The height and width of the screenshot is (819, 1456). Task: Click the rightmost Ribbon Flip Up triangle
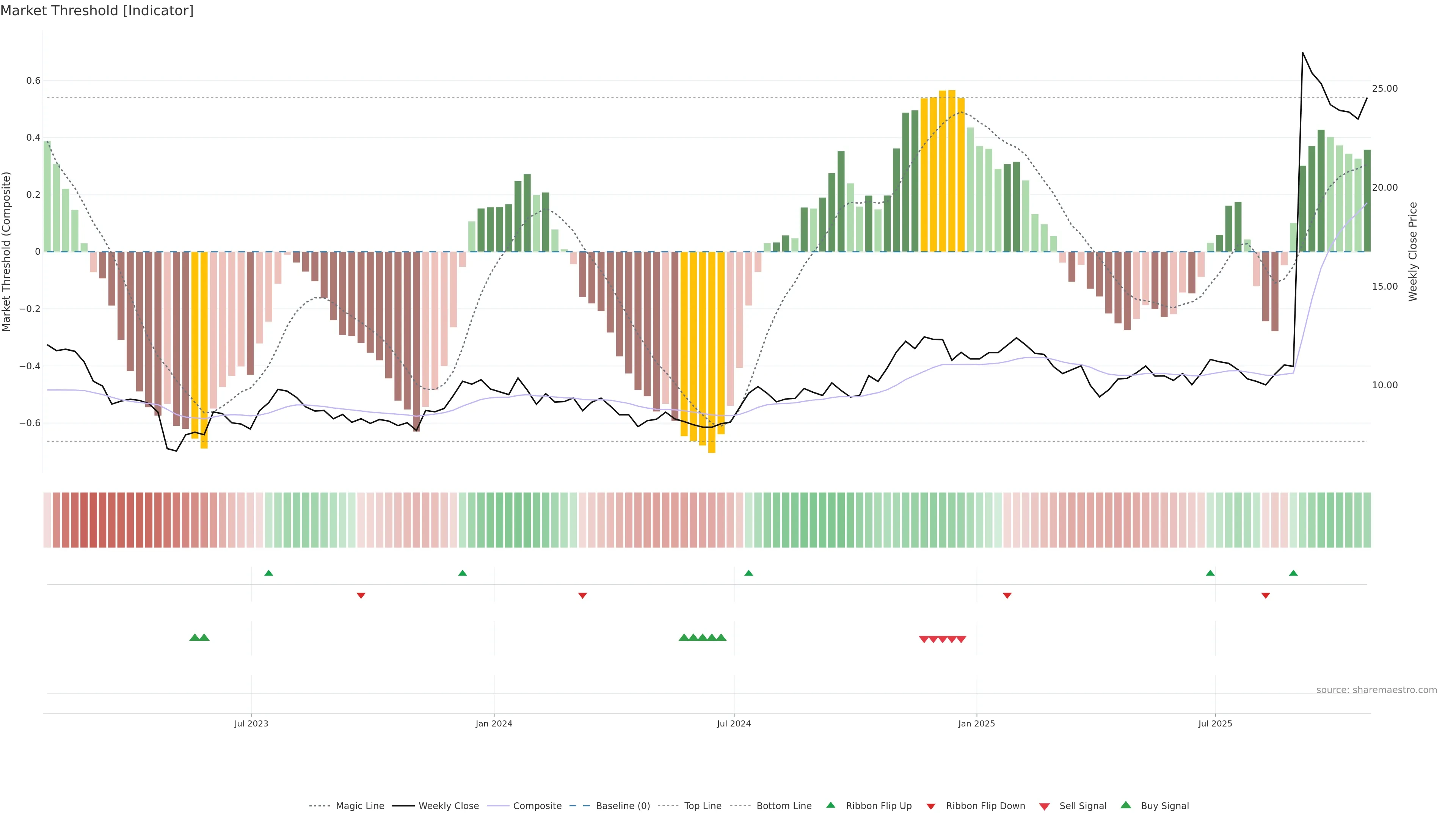pyautogui.click(x=1293, y=573)
